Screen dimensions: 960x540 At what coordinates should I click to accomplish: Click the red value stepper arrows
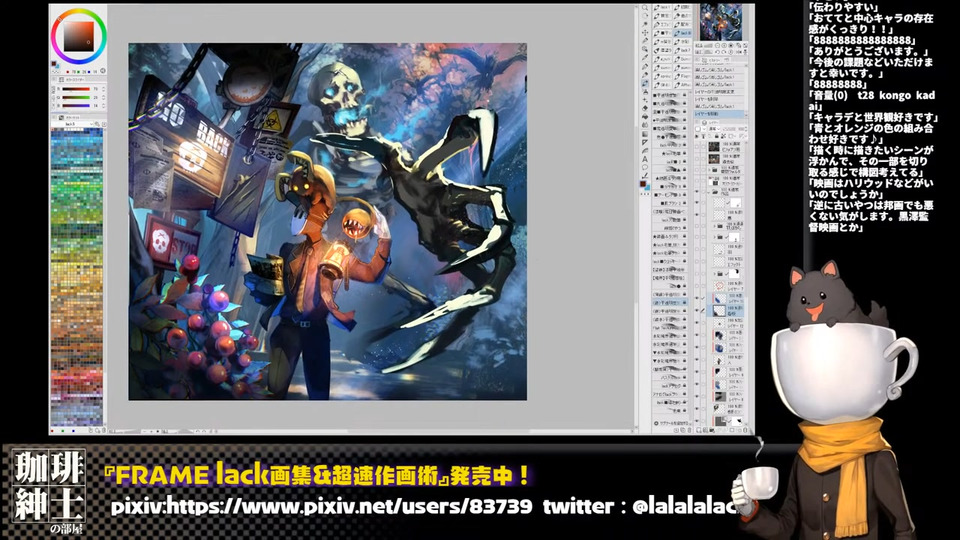(x=103, y=89)
